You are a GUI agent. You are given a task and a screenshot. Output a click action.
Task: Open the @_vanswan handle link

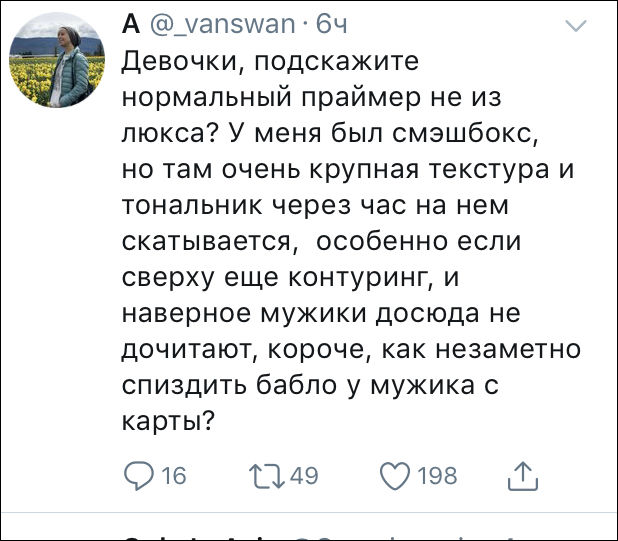tap(217, 22)
